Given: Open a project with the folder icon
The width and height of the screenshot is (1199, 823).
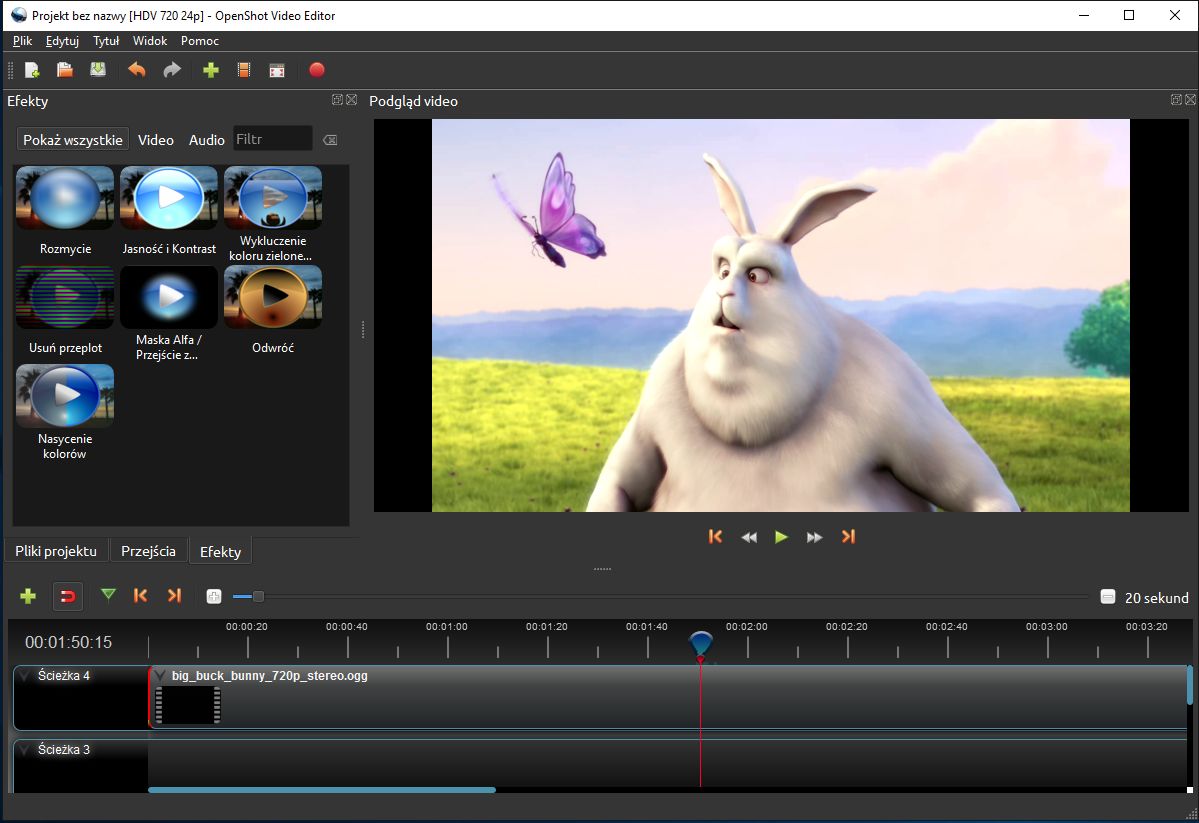Looking at the screenshot, I should (x=65, y=70).
